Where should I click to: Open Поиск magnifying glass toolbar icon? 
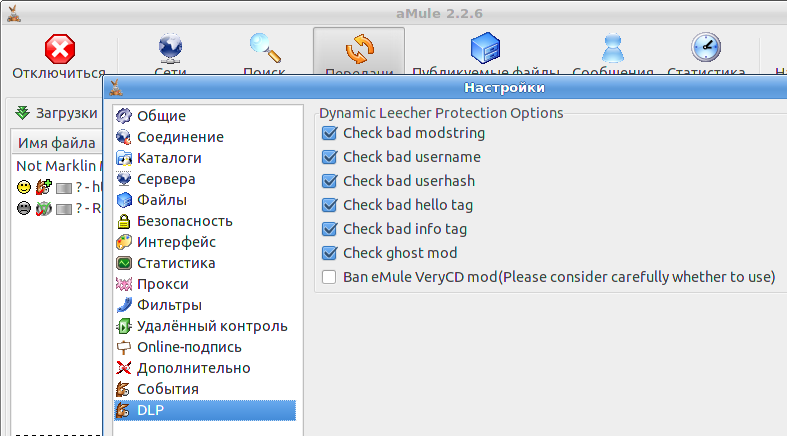[265, 48]
